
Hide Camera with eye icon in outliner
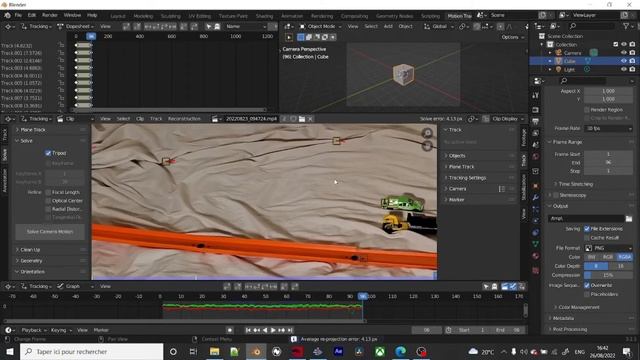[623, 53]
